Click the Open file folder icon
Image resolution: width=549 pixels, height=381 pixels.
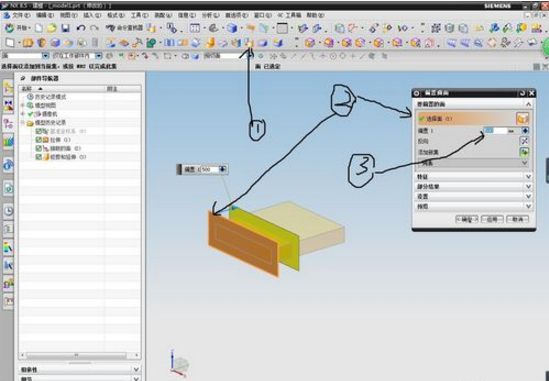point(52,28)
